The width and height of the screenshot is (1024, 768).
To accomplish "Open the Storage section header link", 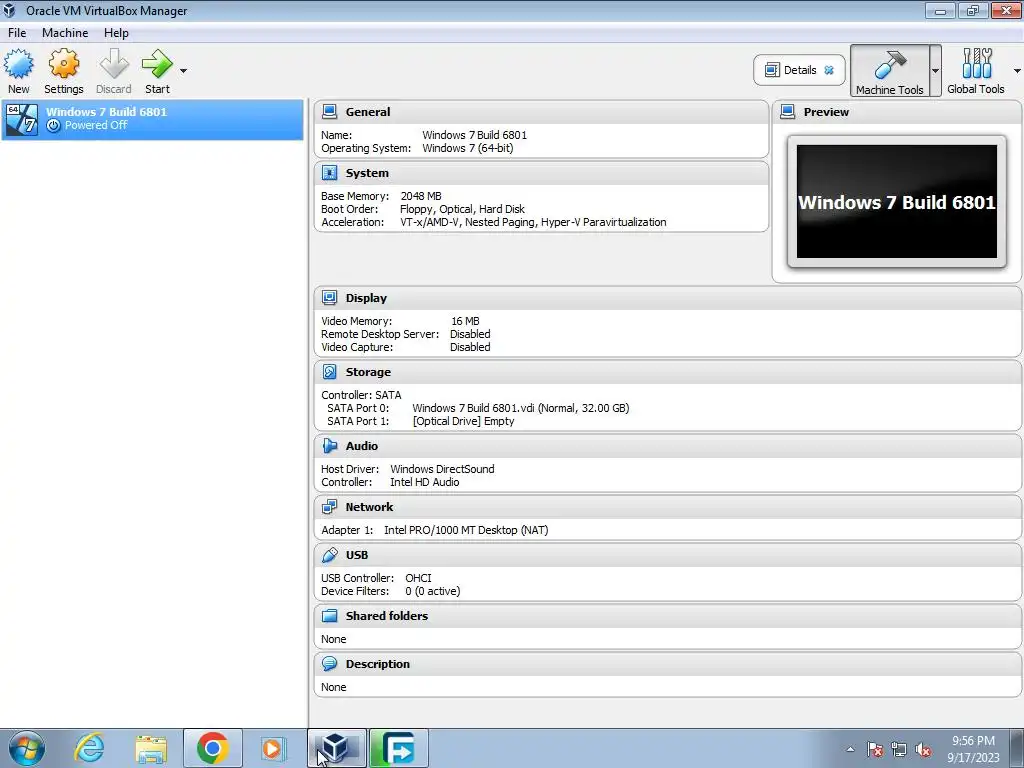I will coord(368,372).
